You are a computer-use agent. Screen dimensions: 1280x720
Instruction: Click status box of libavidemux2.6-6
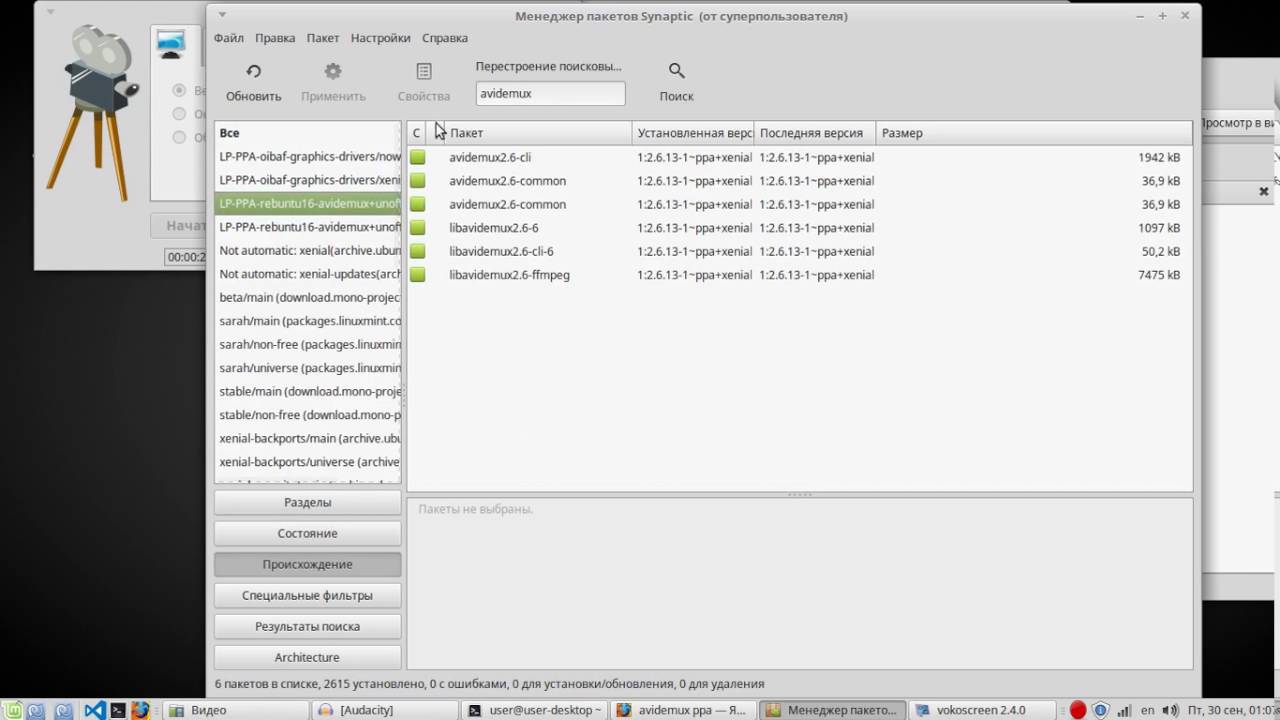[x=417, y=228]
